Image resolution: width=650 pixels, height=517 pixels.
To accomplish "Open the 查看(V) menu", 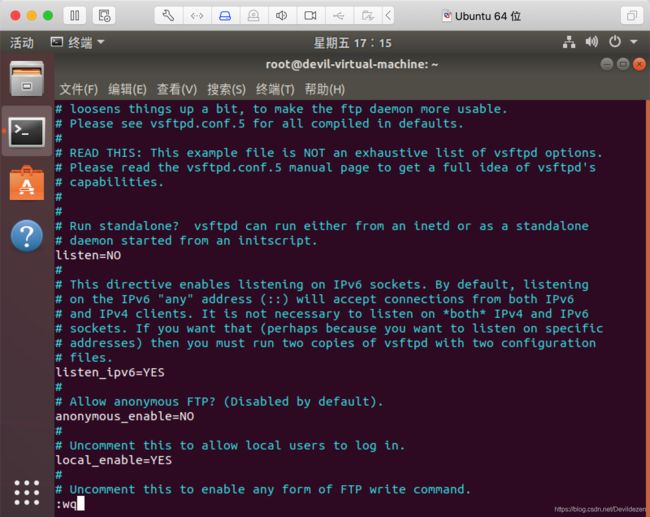I will [177, 89].
